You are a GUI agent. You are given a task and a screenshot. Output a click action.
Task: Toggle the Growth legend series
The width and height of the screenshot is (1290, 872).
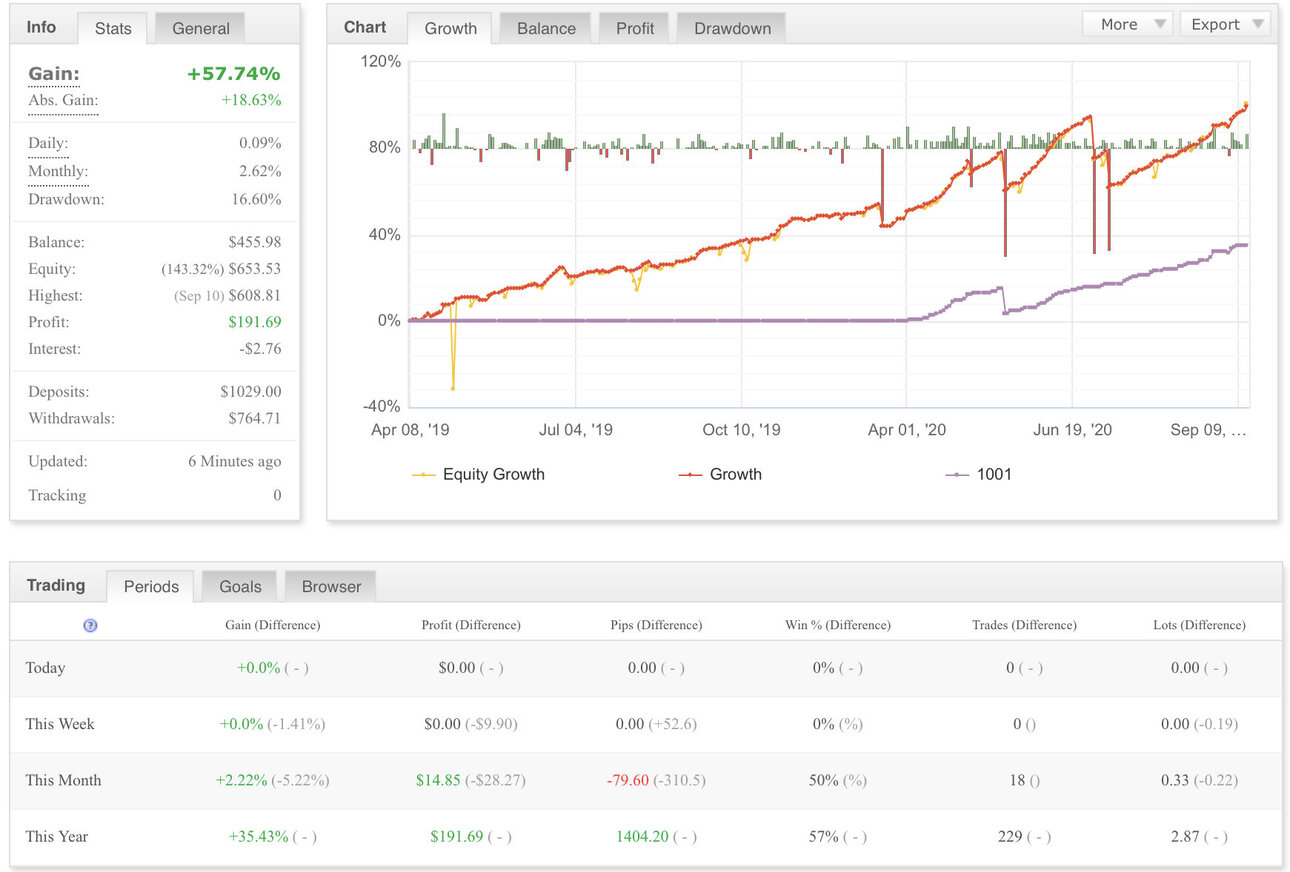tap(720, 474)
